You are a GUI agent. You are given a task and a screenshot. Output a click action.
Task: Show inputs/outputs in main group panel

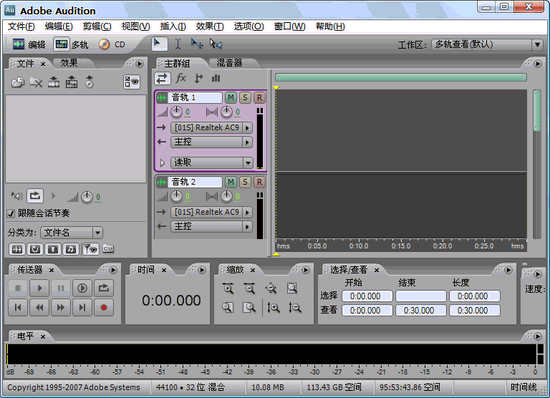(162, 79)
